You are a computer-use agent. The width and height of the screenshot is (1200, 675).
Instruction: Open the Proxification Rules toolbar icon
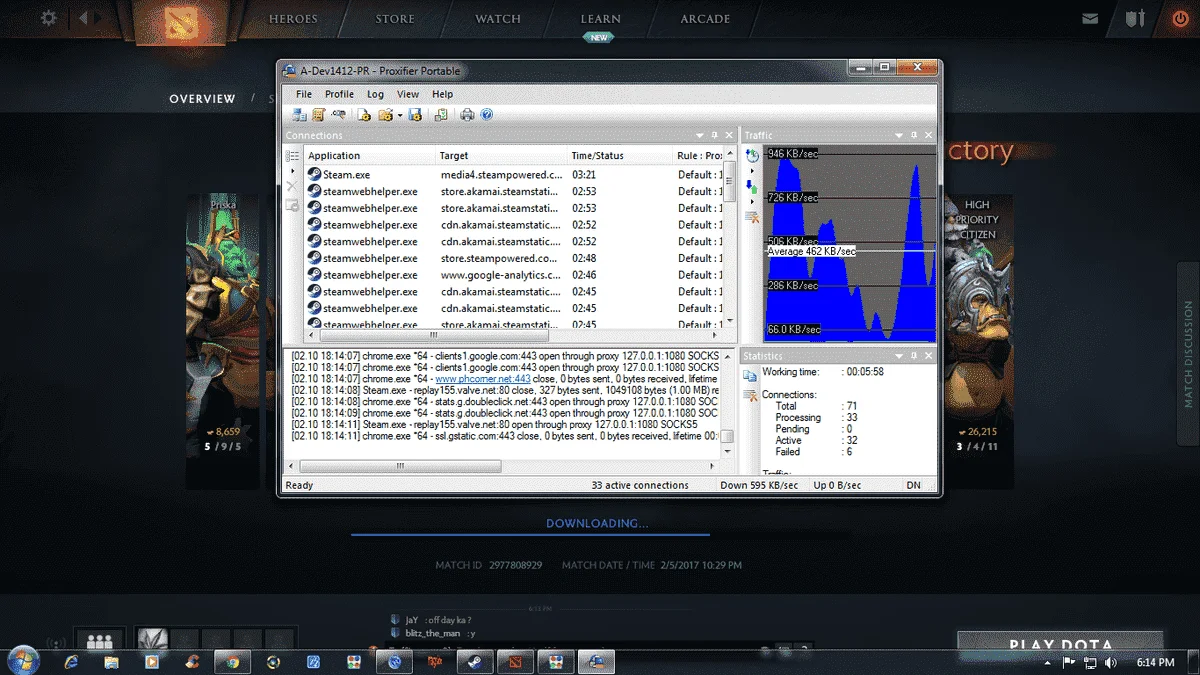tap(319, 114)
